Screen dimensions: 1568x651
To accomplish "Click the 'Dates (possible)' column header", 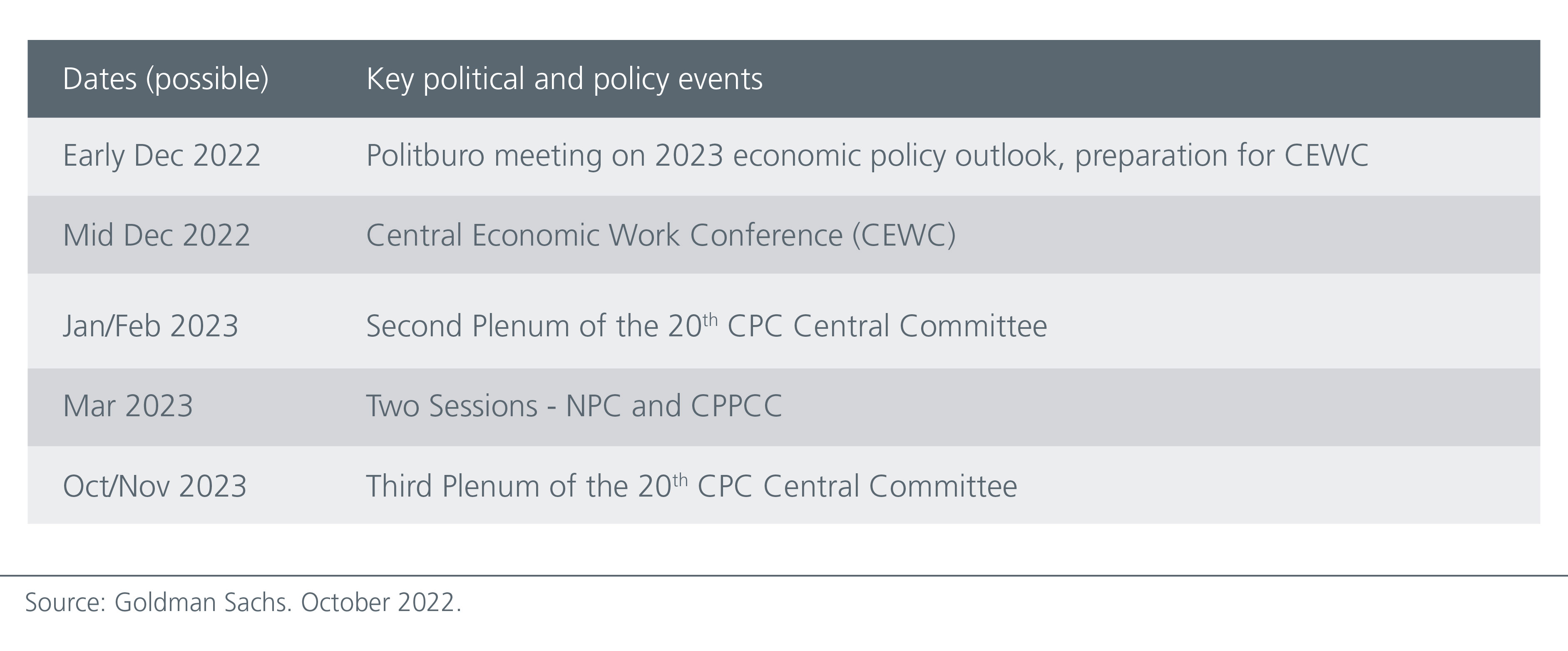I will pyautogui.click(x=166, y=80).
